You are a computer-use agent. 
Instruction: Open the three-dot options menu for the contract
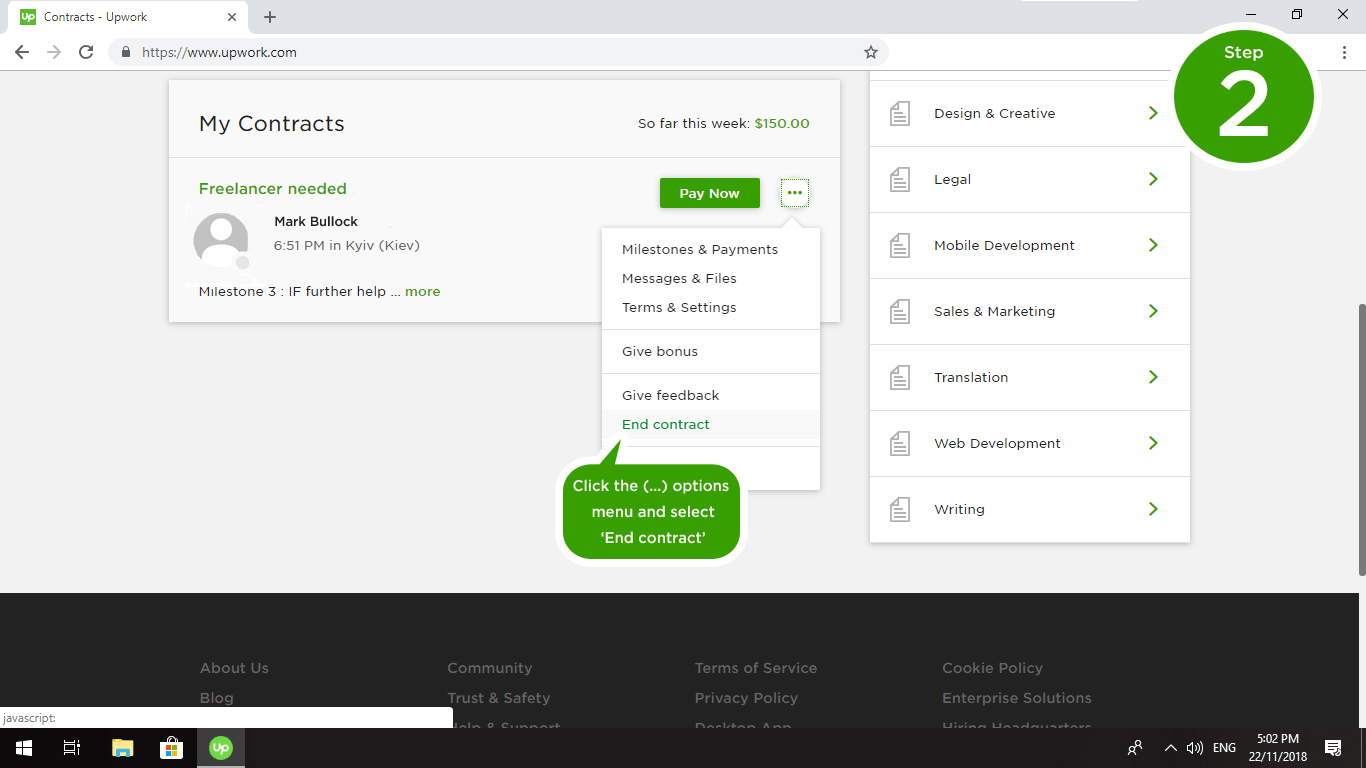click(x=795, y=193)
